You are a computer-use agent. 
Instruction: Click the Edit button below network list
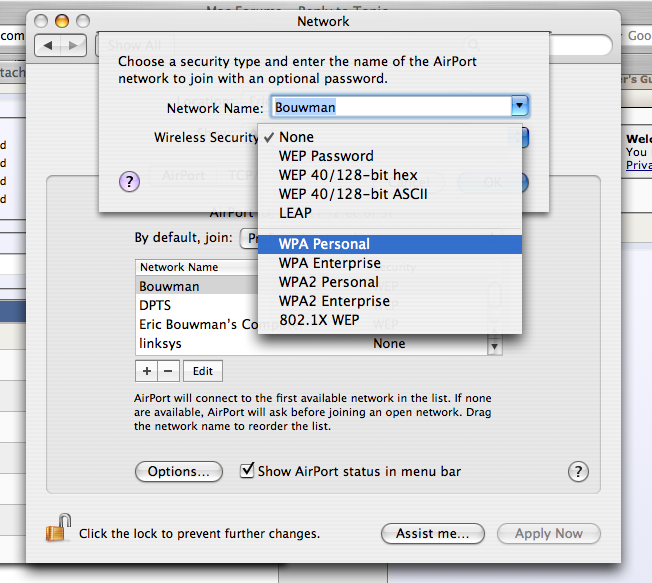point(203,371)
